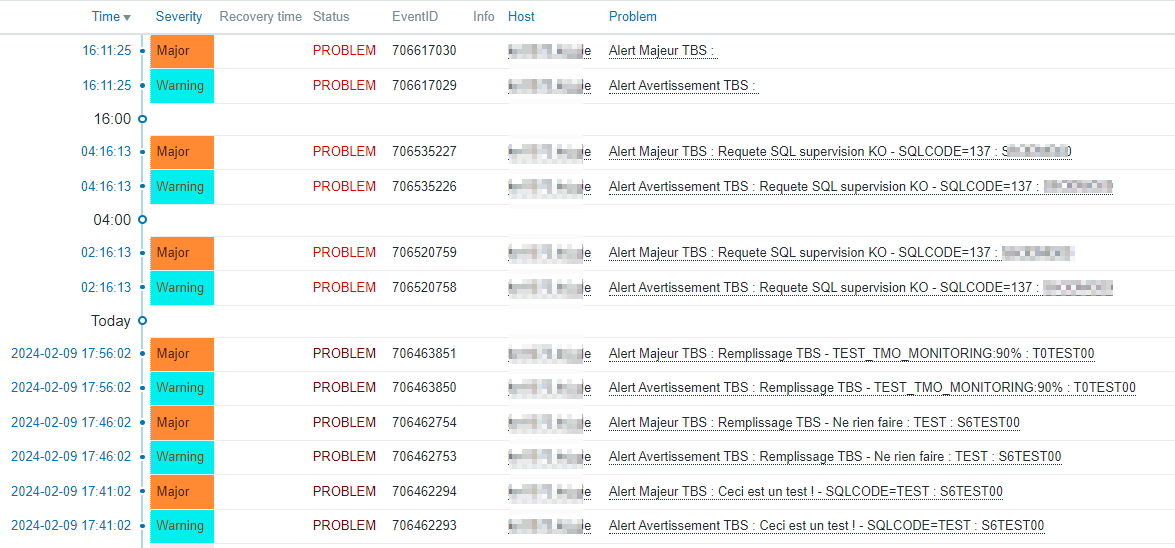Open the 2024-02-09 17:56:02 time link on Major row

tap(71, 354)
